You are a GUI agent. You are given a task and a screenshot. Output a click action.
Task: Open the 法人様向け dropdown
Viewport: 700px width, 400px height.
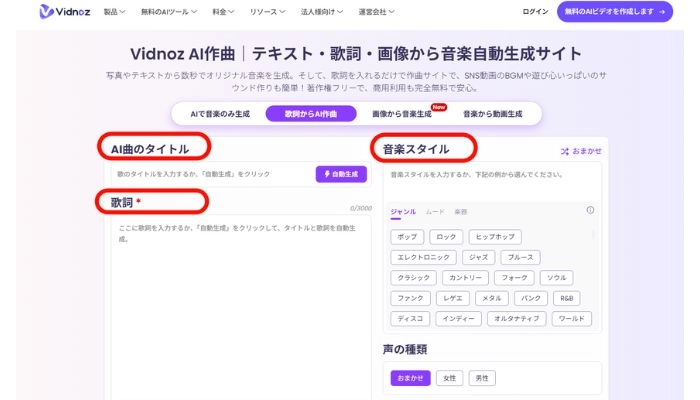321,12
